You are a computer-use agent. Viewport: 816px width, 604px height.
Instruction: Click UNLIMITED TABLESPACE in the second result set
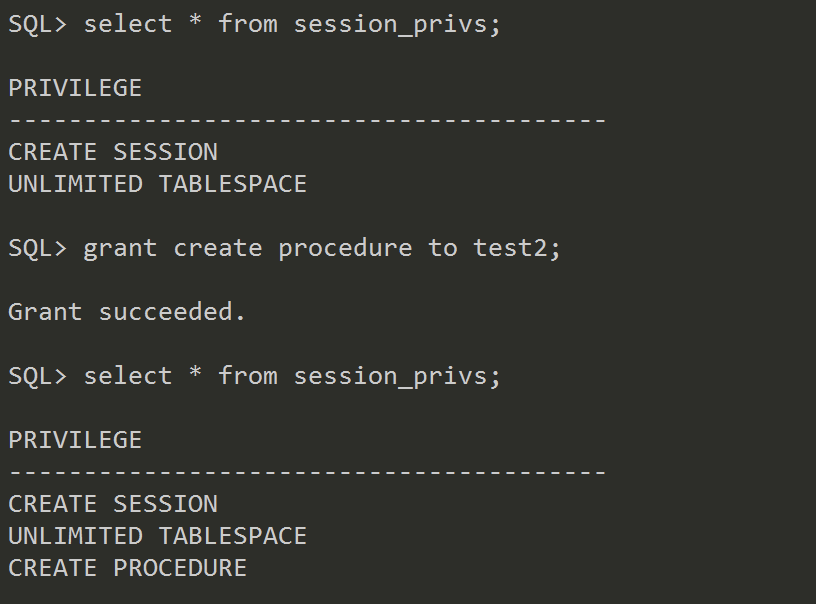click(x=157, y=536)
